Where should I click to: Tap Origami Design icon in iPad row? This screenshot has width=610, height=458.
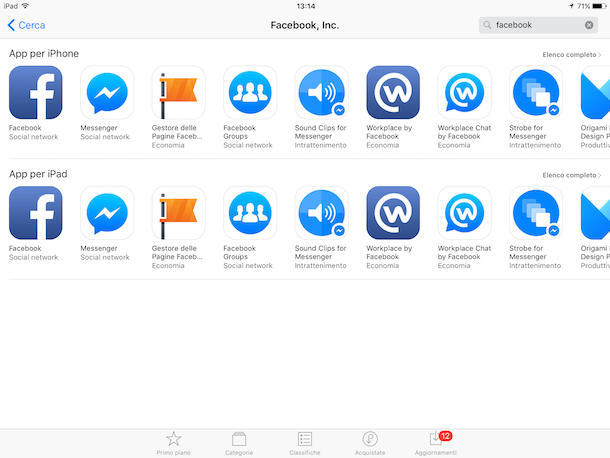pos(595,213)
